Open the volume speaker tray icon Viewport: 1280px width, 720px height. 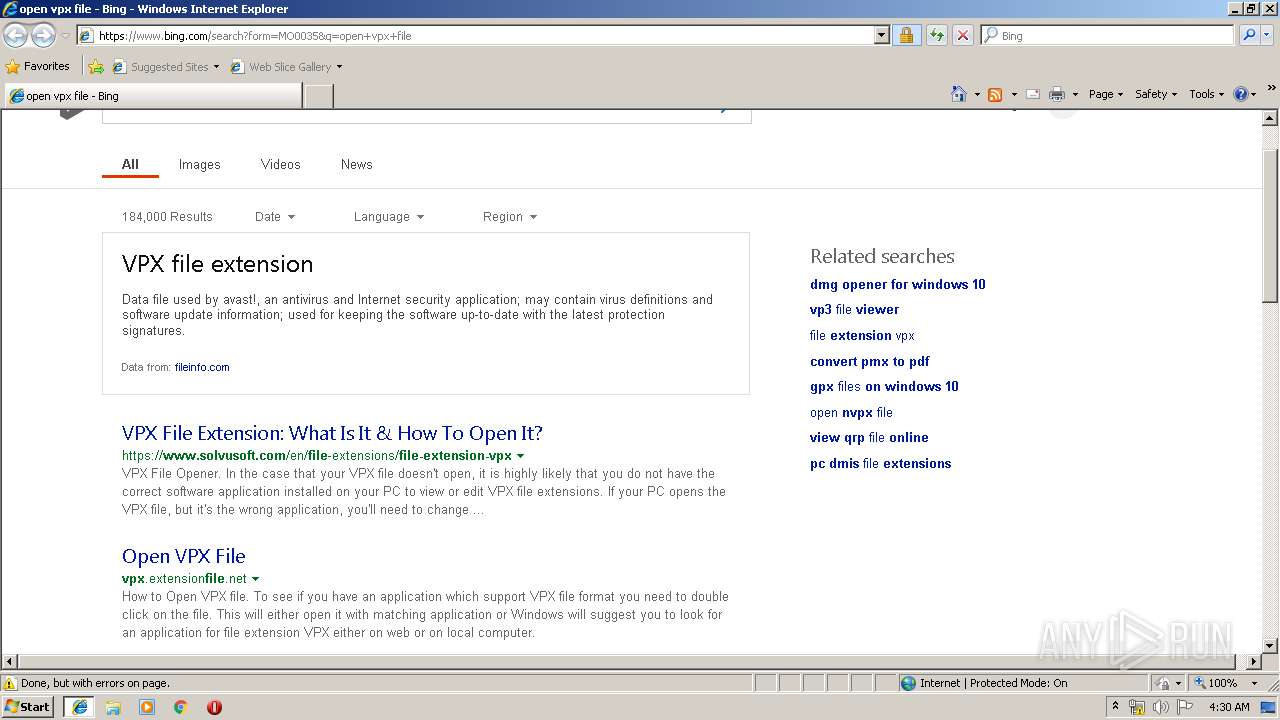(1160, 707)
